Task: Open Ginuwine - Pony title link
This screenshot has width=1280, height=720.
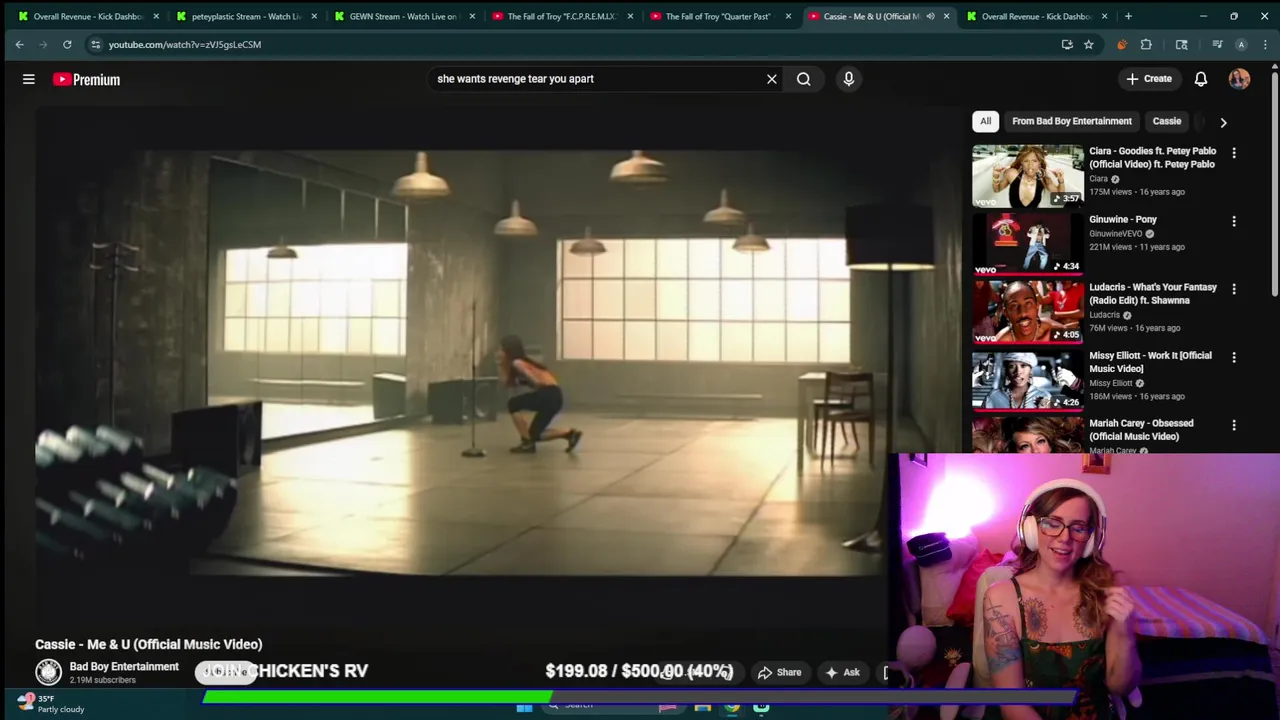Action: pyautogui.click(x=1123, y=219)
